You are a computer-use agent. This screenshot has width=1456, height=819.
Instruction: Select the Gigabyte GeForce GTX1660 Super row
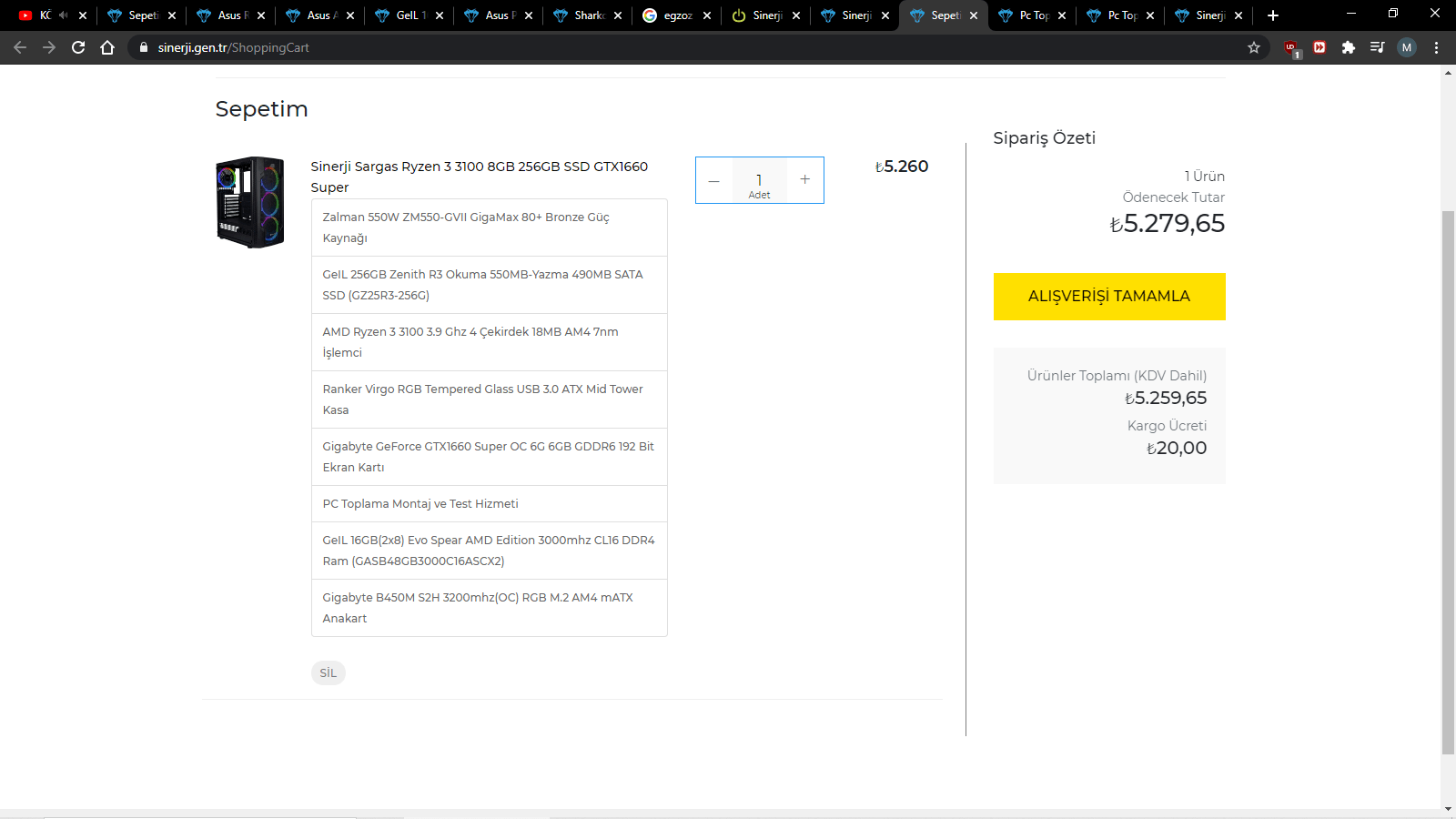[x=490, y=457]
